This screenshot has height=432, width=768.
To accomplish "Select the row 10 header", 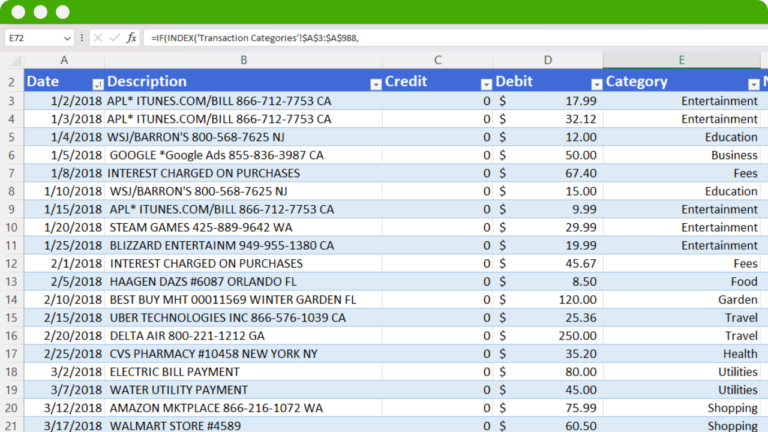I will click(11, 227).
